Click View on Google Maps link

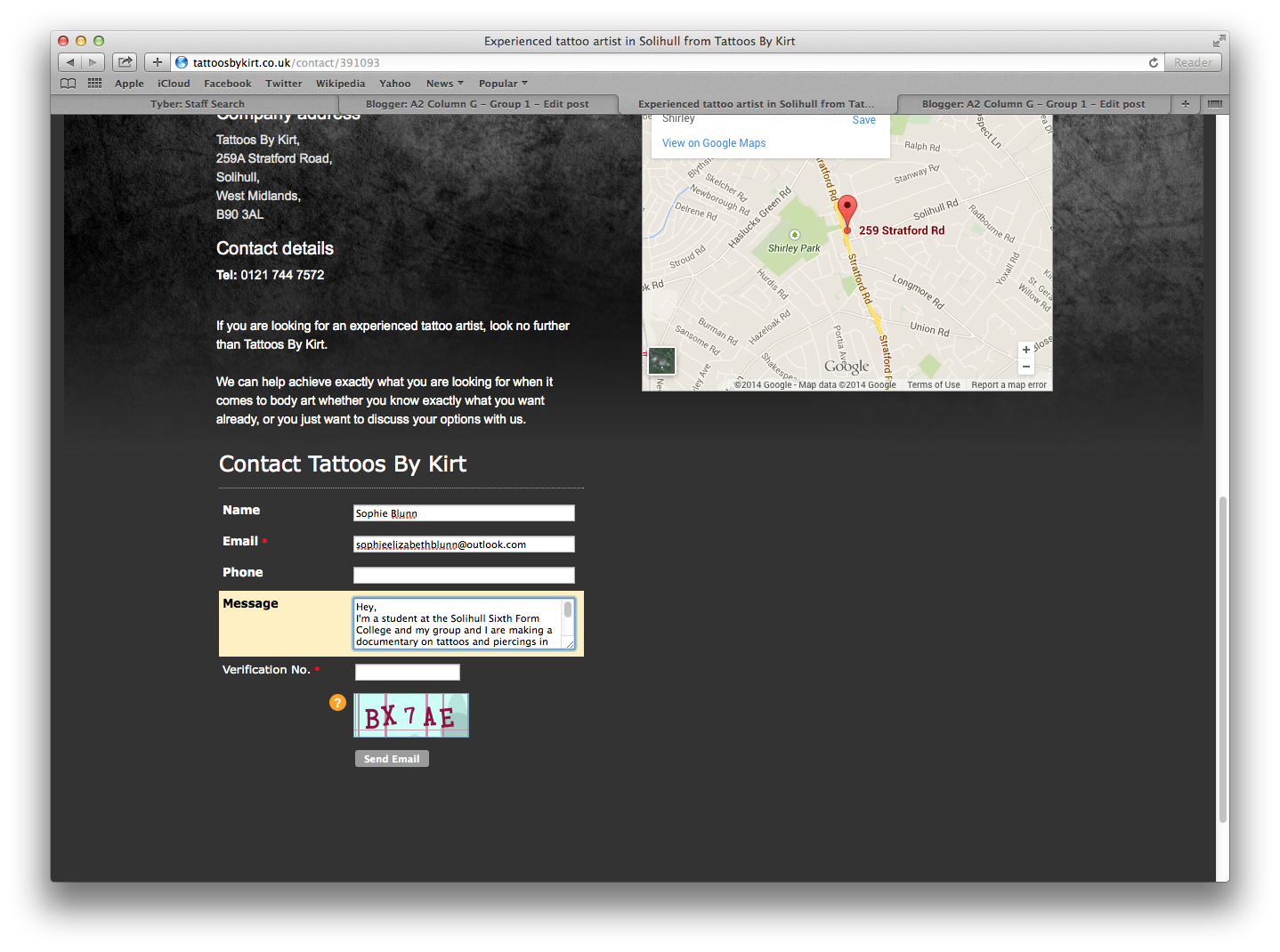coord(714,143)
